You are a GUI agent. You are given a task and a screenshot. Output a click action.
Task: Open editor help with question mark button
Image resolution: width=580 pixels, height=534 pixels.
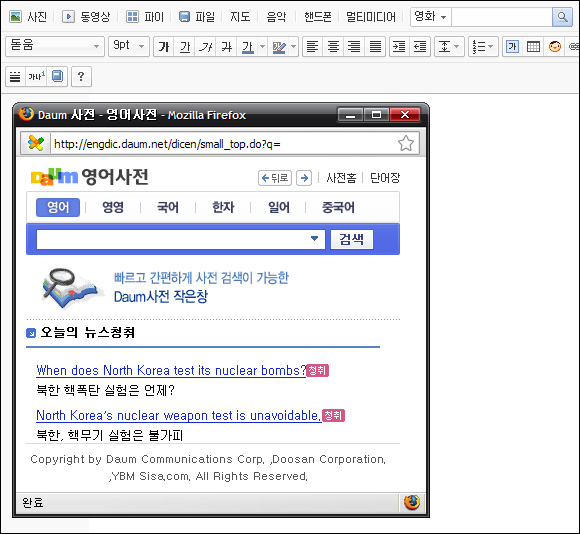pos(81,77)
